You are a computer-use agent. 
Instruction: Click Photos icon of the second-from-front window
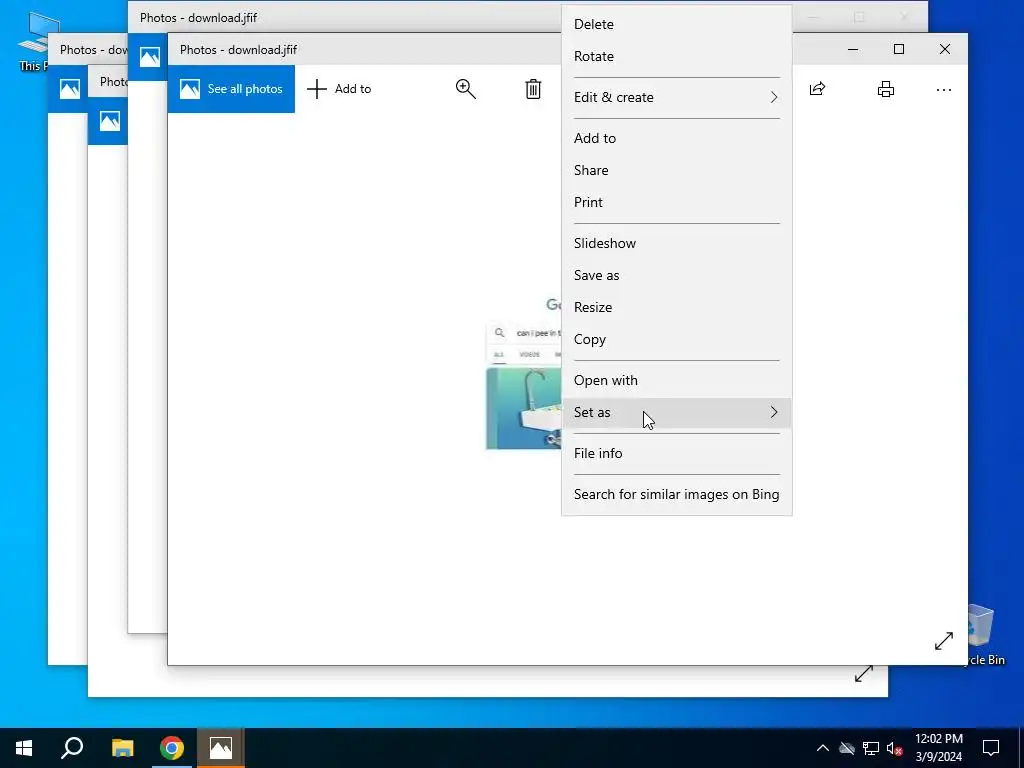click(x=150, y=57)
